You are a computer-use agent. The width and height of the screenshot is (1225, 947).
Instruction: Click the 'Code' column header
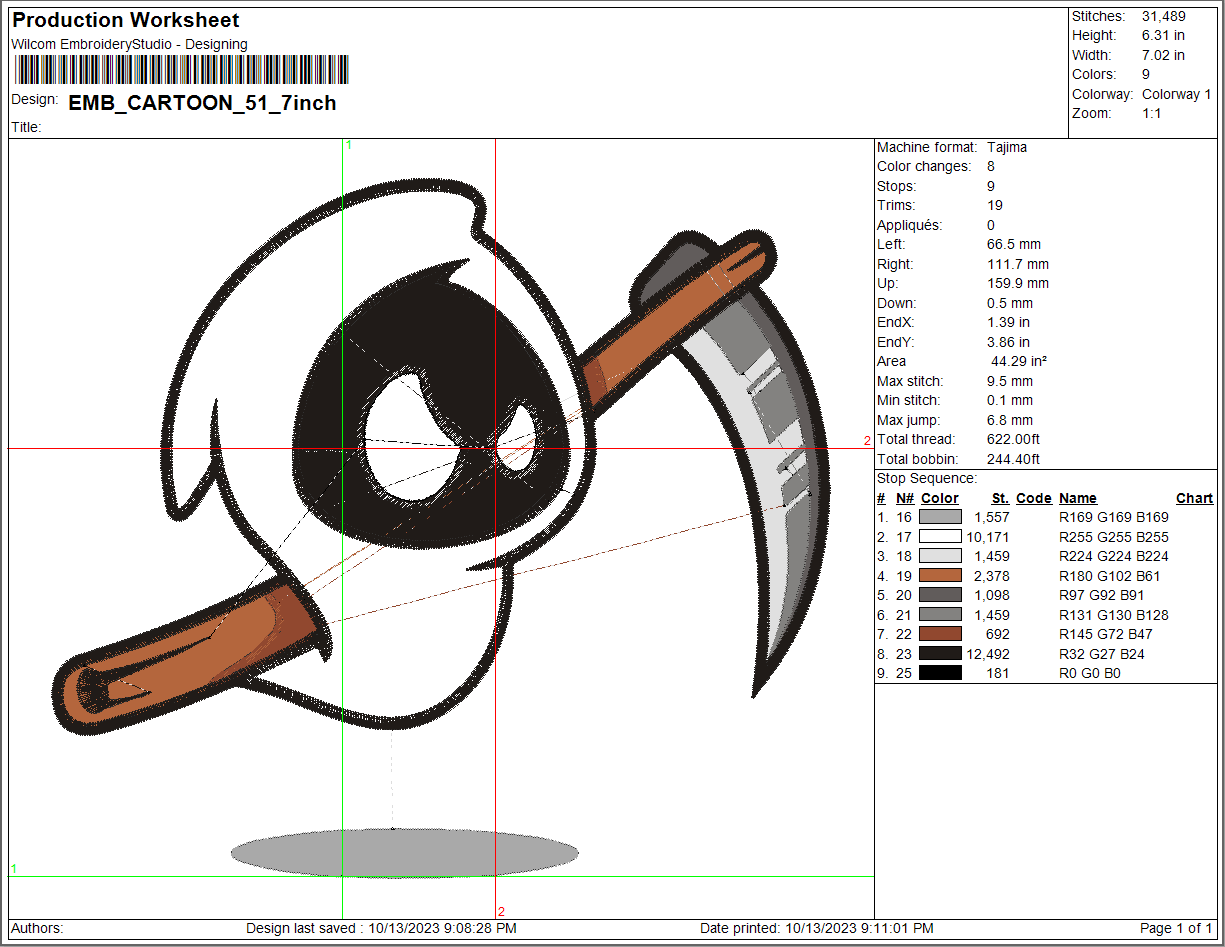click(1033, 498)
